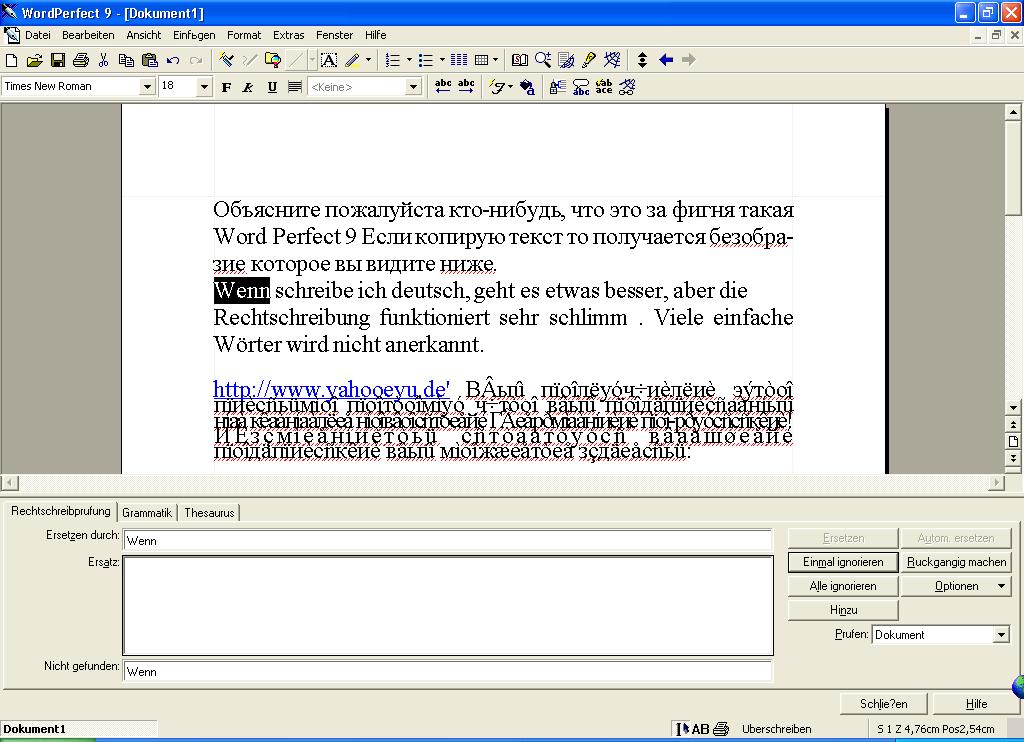Screen dimensions: 1024x742
Task: Click the Ruckgangig machen button
Action: pos(956,562)
